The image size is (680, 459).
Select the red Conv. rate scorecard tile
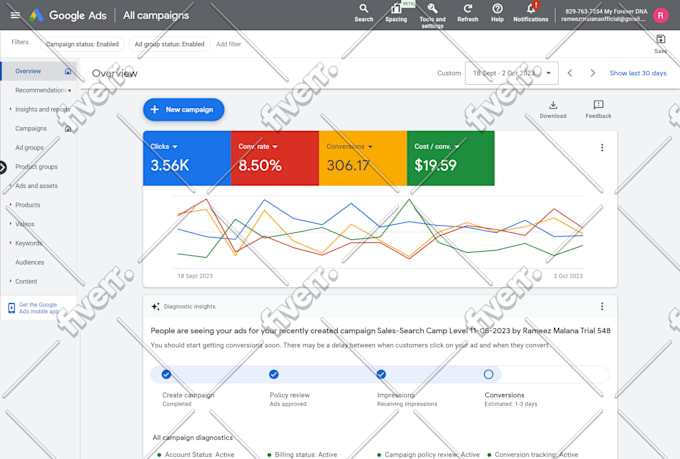(x=275, y=158)
